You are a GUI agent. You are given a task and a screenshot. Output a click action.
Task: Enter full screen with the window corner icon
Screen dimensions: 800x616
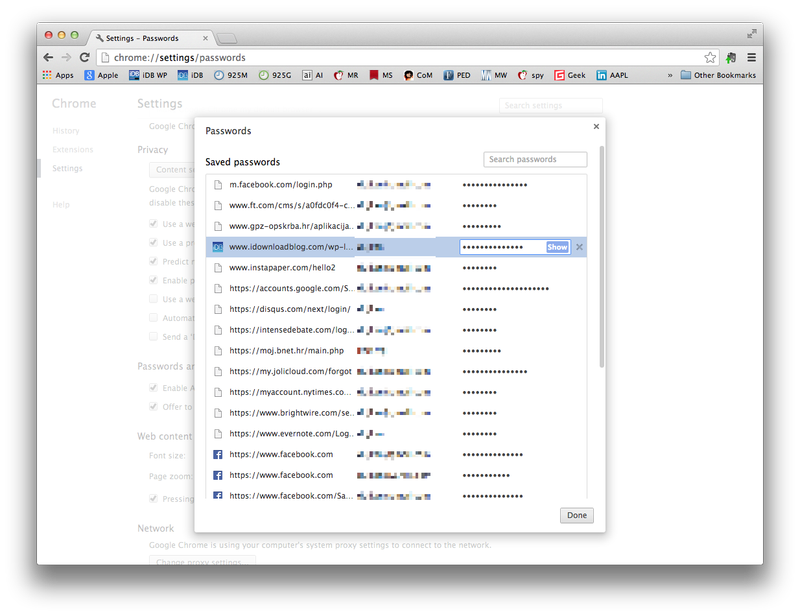752,34
